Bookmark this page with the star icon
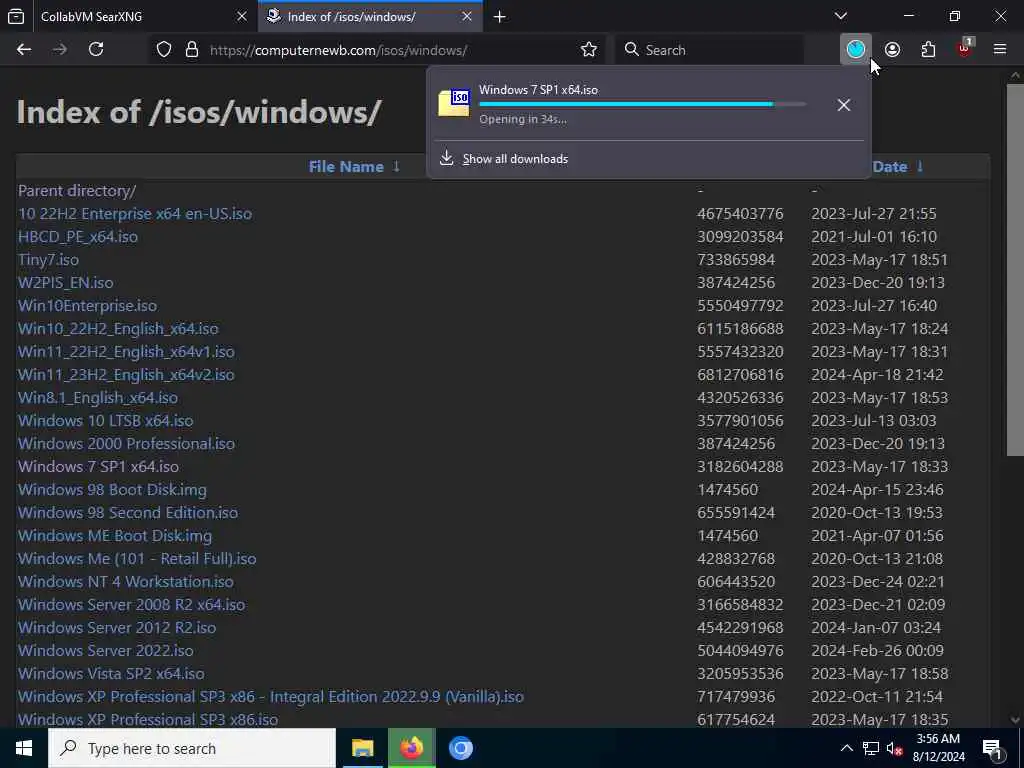 [588, 50]
